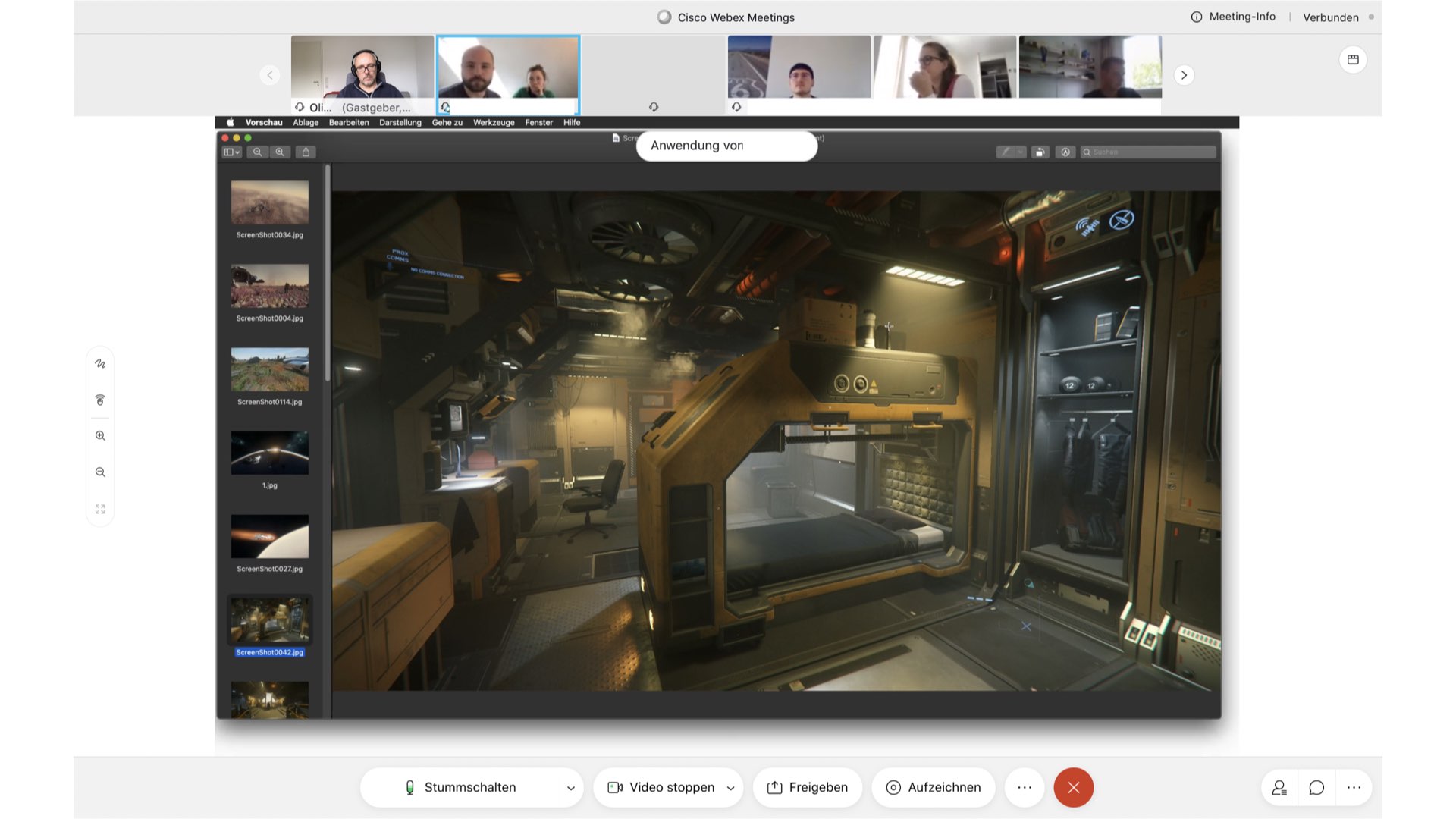Click the Vorschau sidebar scrollbar

click(x=328, y=273)
